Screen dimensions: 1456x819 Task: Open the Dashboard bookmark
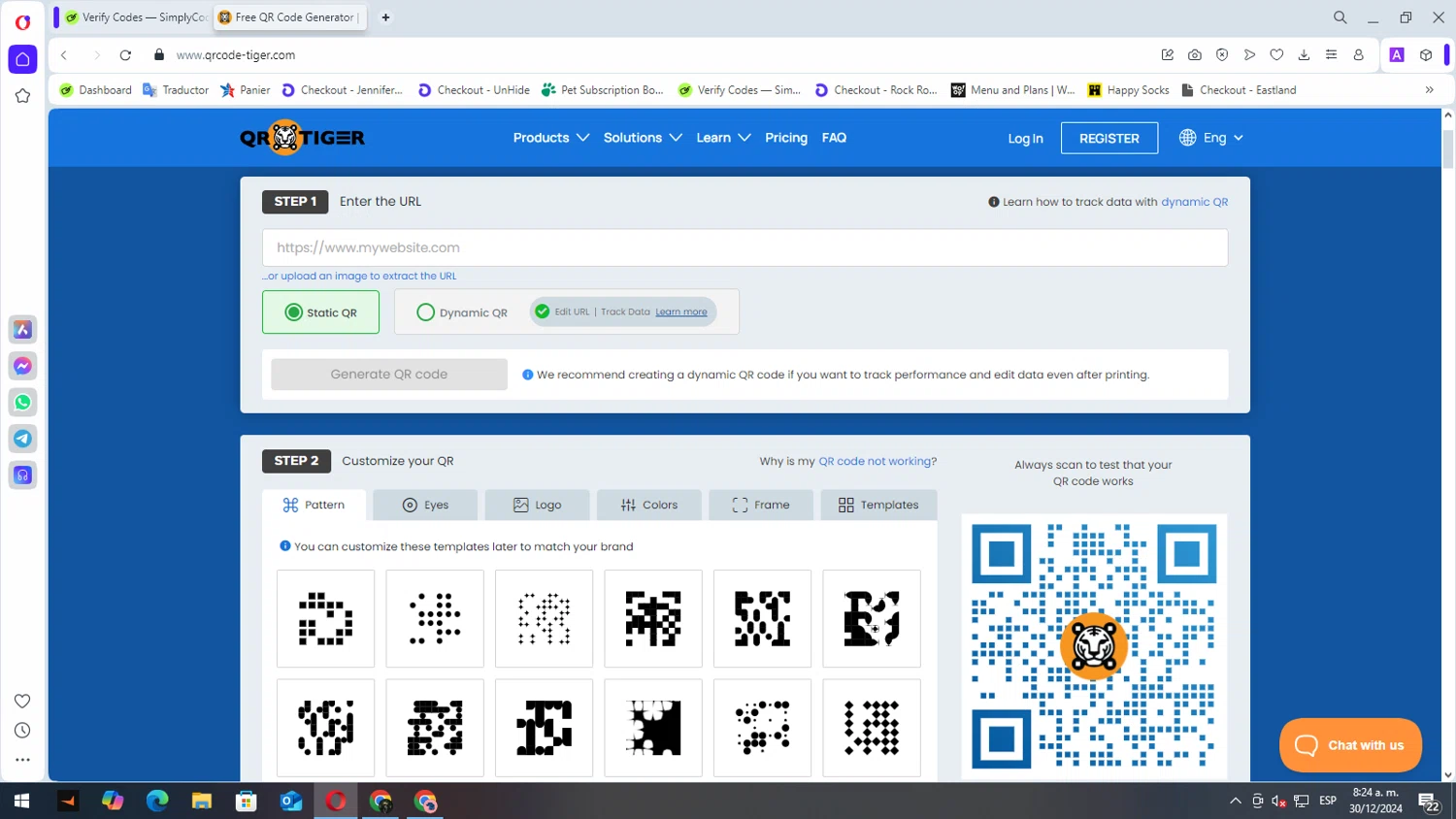coord(95,90)
